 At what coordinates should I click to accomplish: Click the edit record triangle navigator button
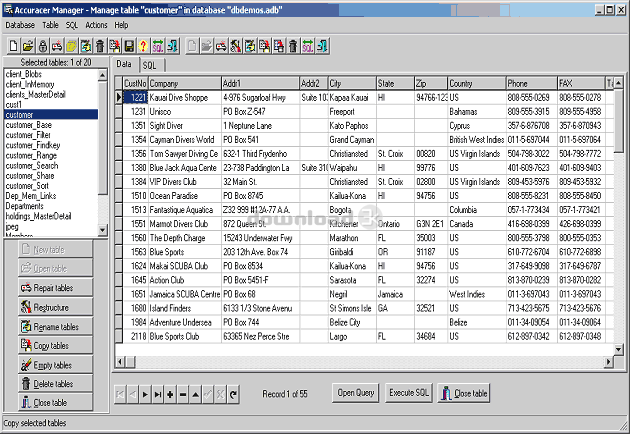[195, 395]
